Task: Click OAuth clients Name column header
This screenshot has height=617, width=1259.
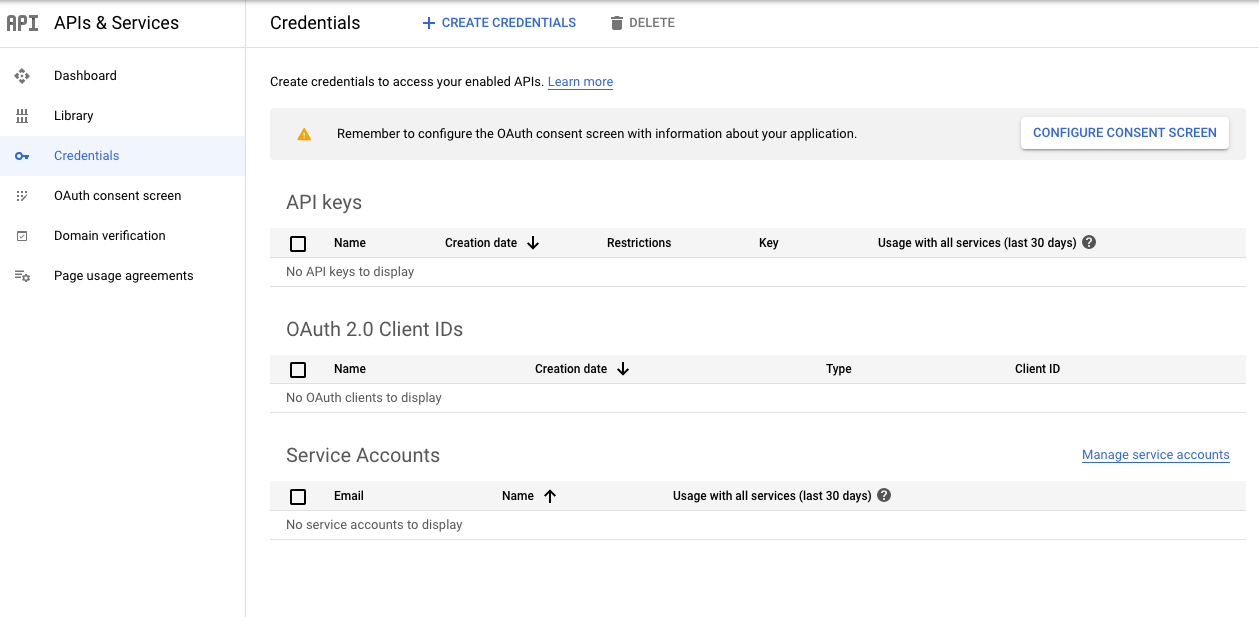Action: pos(350,369)
